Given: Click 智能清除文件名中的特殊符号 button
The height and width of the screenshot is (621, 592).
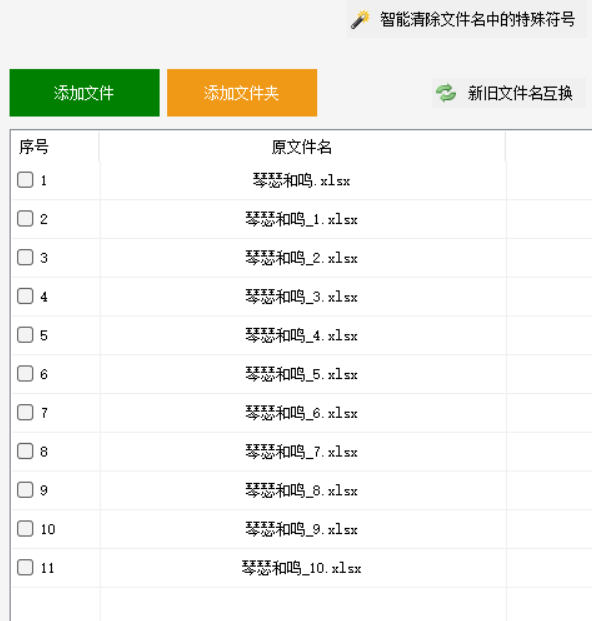Looking at the screenshot, I should [x=467, y=19].
